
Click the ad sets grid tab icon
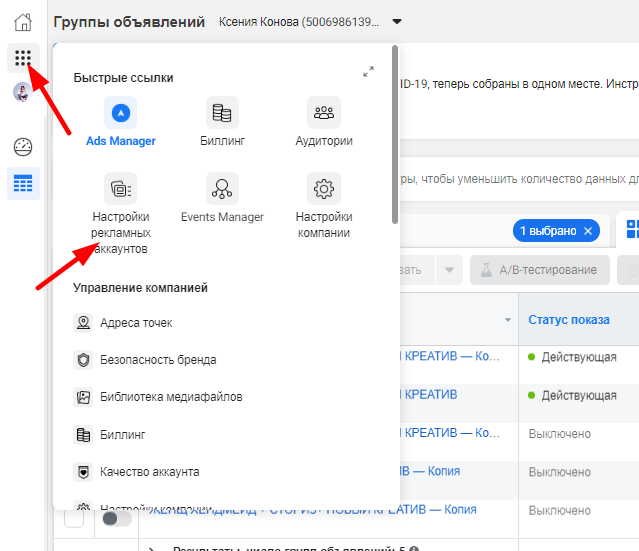point(632,229)
